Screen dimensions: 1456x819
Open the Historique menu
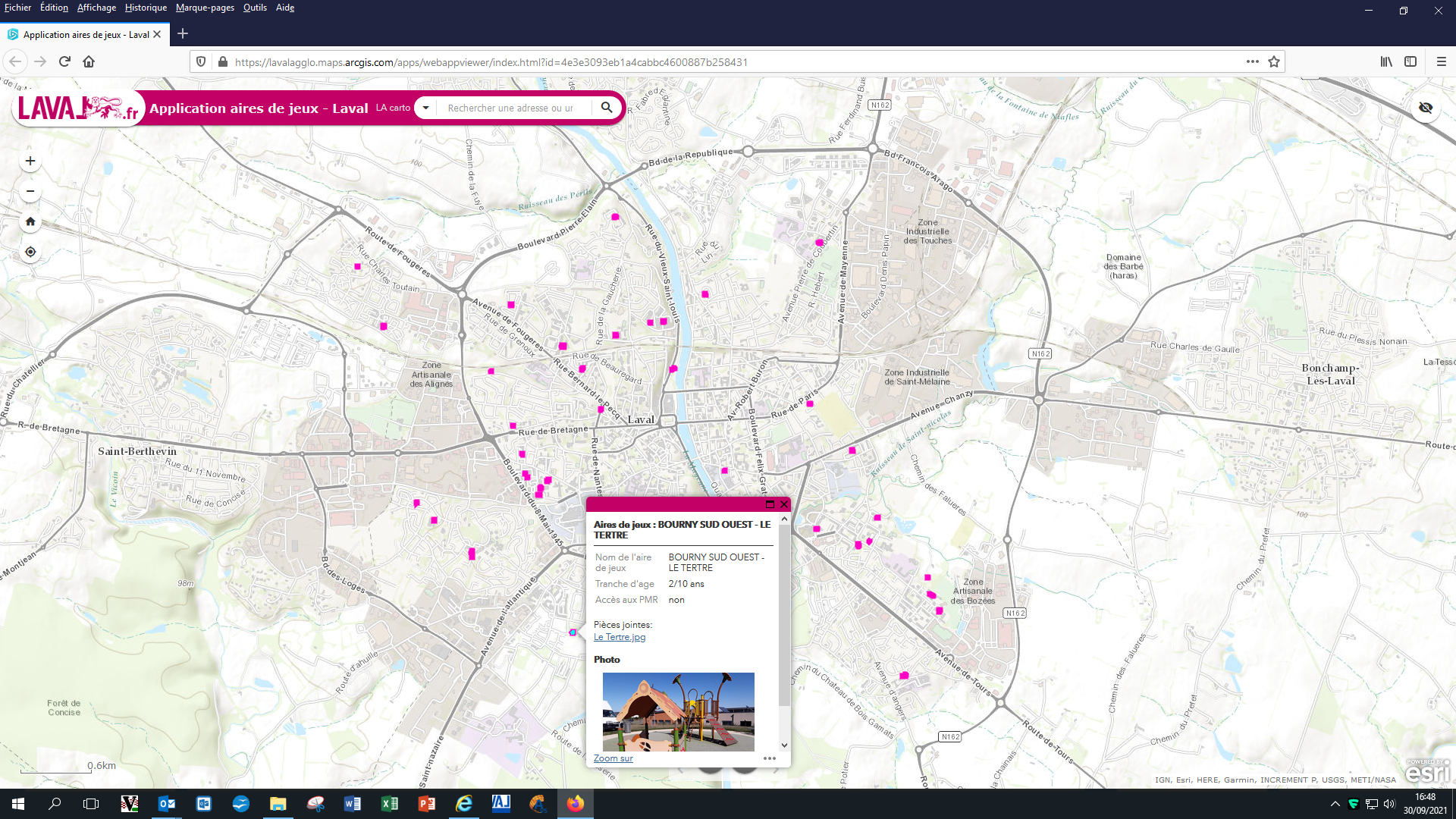146,8
